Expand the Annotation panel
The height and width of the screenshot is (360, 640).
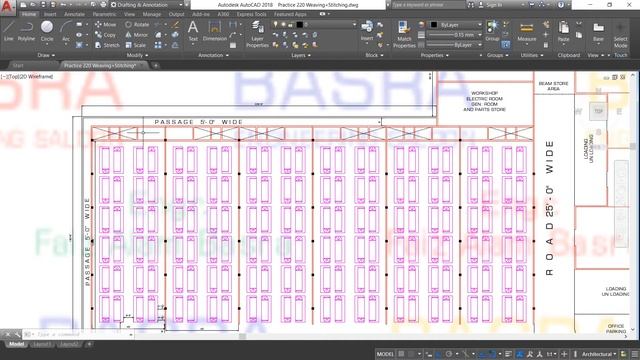coord(213,55)
